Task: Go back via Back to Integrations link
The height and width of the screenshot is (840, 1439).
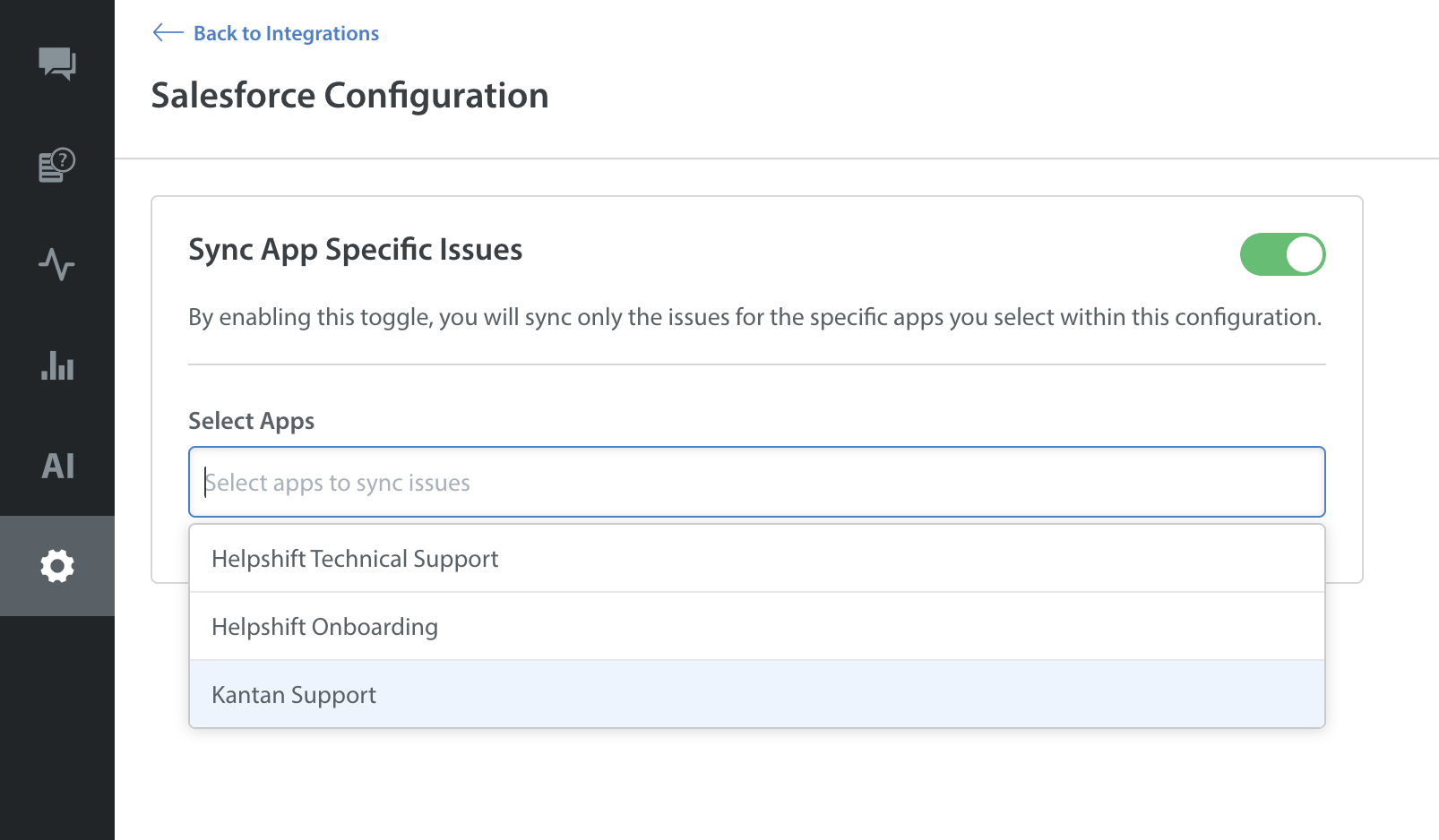Action: click(286, 33)
